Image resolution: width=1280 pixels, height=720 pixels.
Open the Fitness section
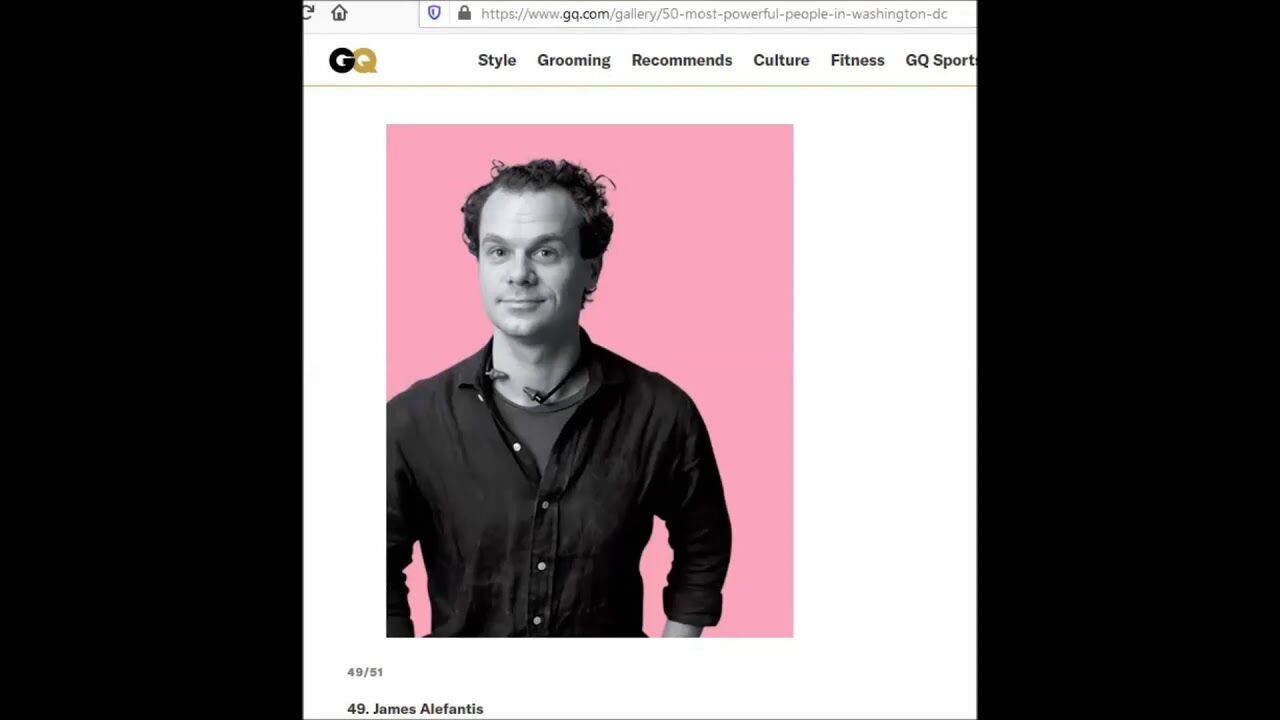(x=857, y=60)
